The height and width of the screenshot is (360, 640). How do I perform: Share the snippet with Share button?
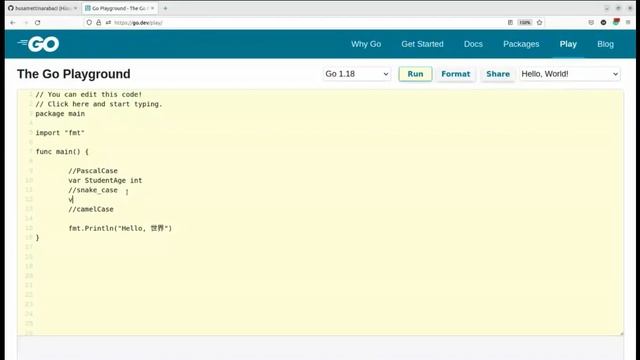pos(498,74)
